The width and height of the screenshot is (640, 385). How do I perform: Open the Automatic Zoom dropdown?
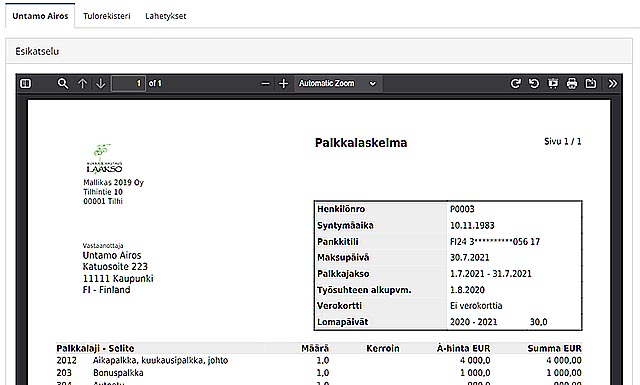338,83
